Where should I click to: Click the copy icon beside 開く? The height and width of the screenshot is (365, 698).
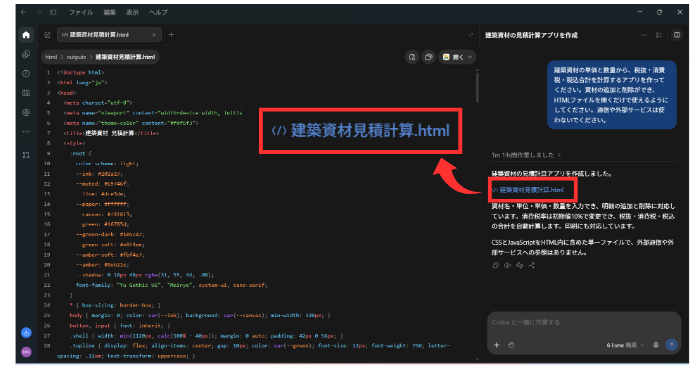coord(428,57)
